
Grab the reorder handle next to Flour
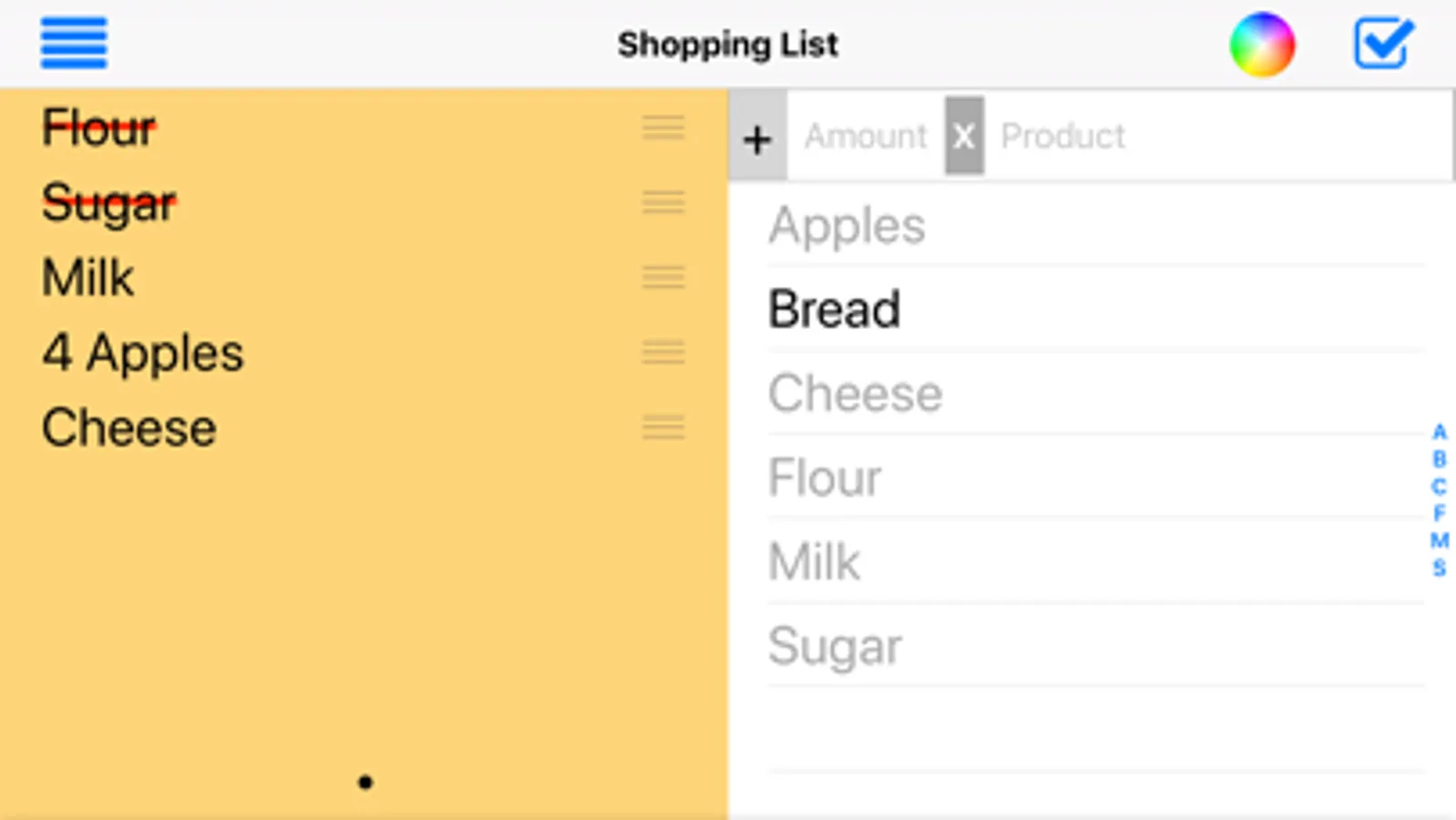(x=663, y=128)
